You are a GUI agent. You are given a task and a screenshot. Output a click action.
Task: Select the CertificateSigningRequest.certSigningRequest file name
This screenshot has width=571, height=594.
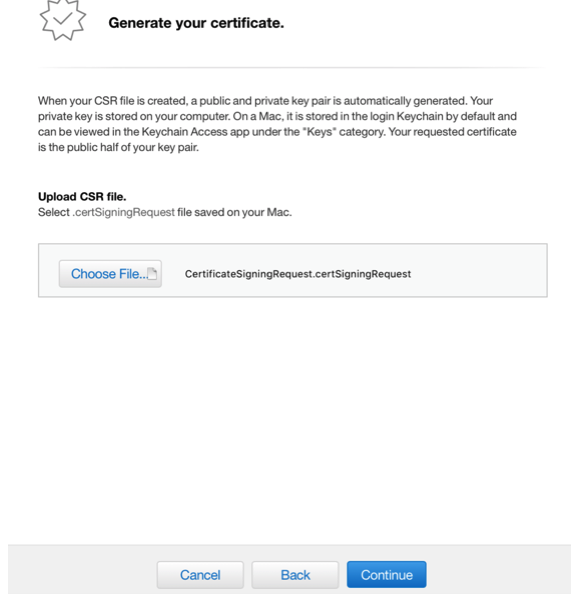(298, 274)
